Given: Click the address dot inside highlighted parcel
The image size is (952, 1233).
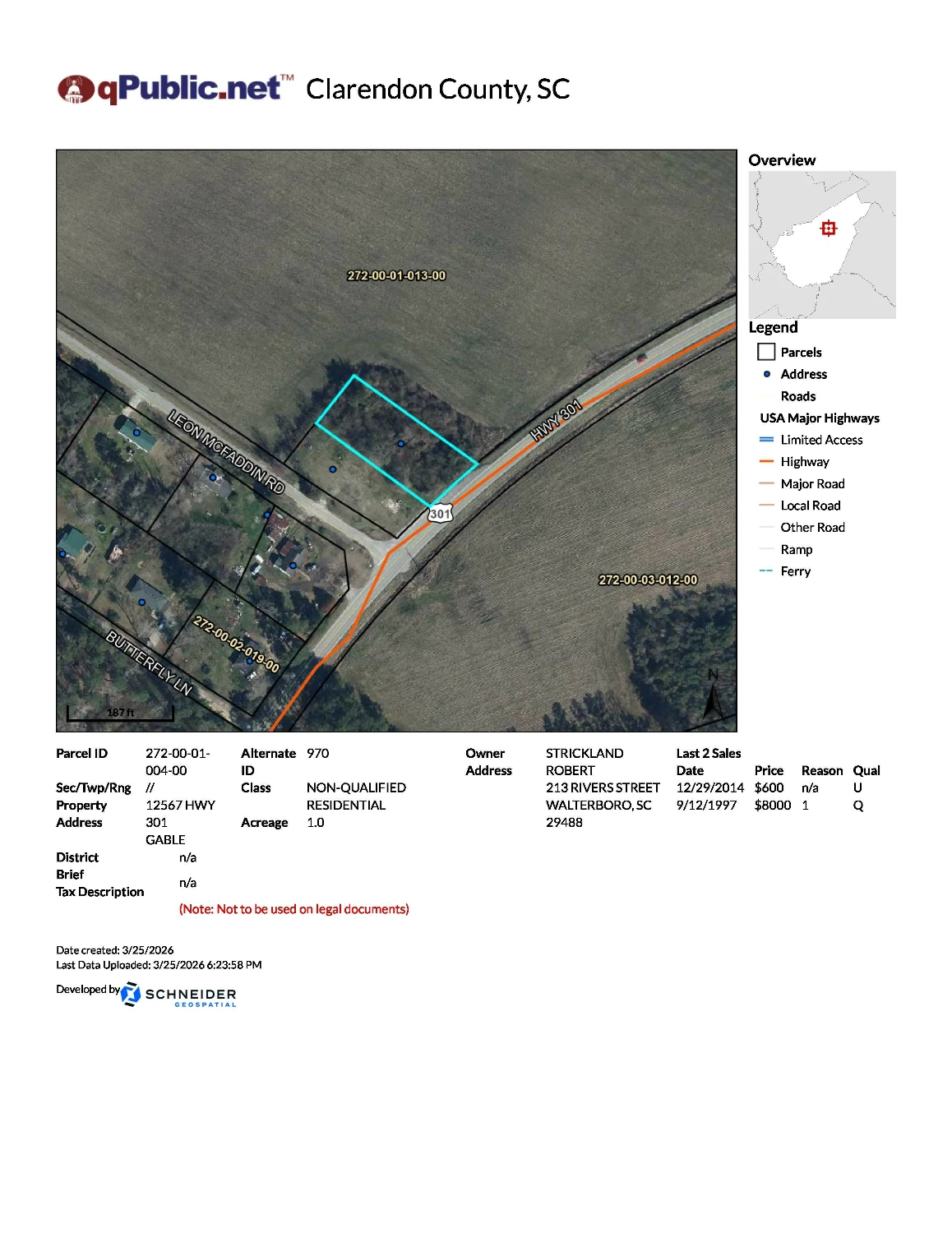Looking at the screenshot, I should pyautogui.click(x=401, y=444).
